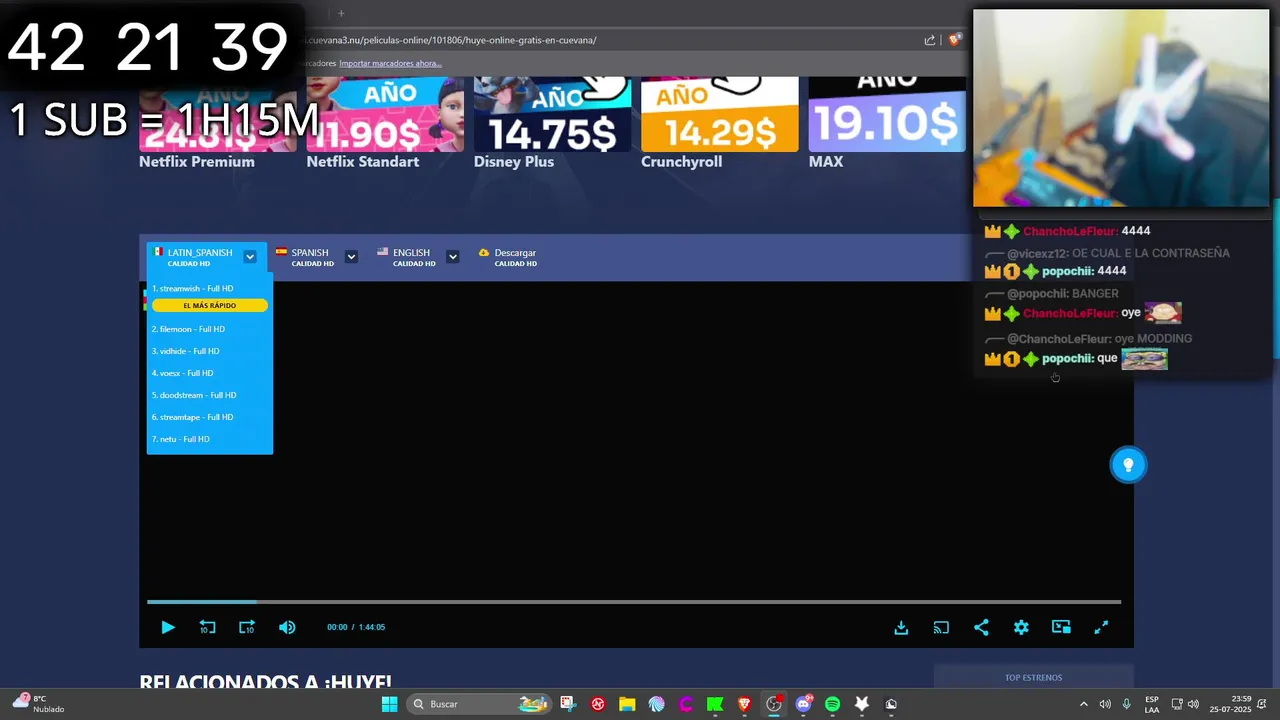Click the share icon in address bar
The width and height of the screenshot is (1280, 720).
pyautogui.click(x=930, y=40)
